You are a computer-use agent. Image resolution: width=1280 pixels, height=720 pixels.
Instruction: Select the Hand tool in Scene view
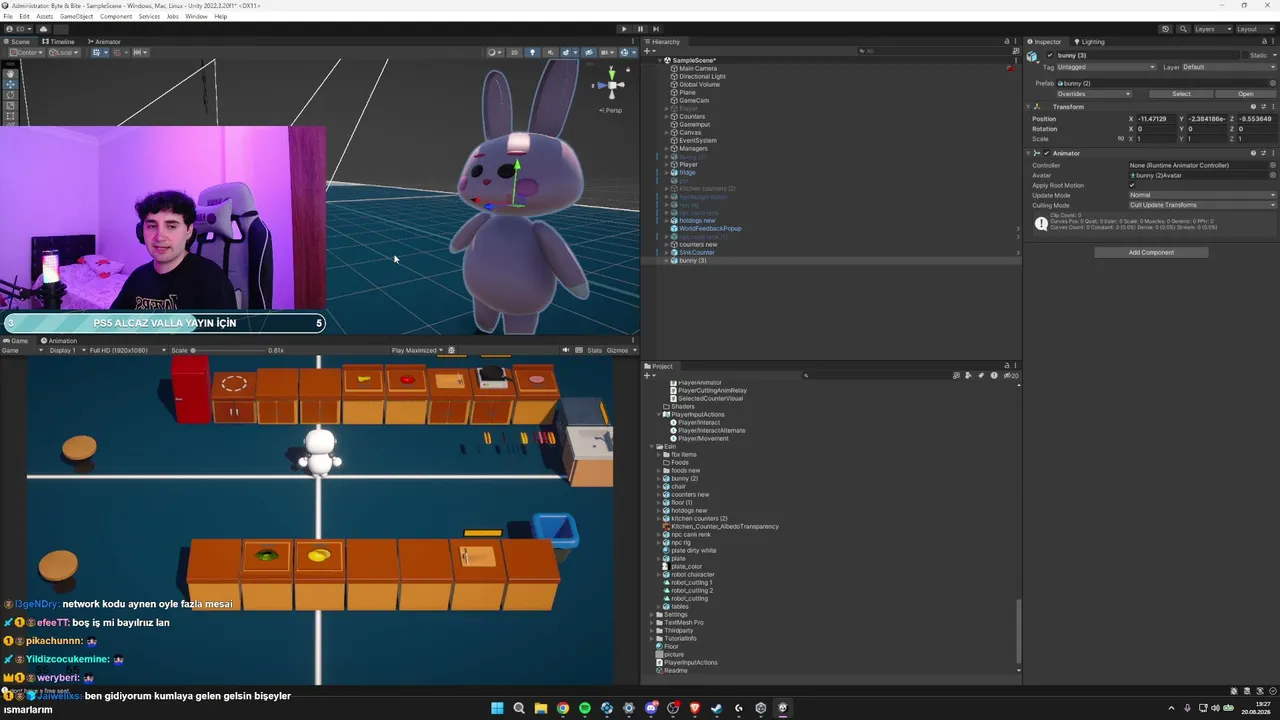(11, 73)
